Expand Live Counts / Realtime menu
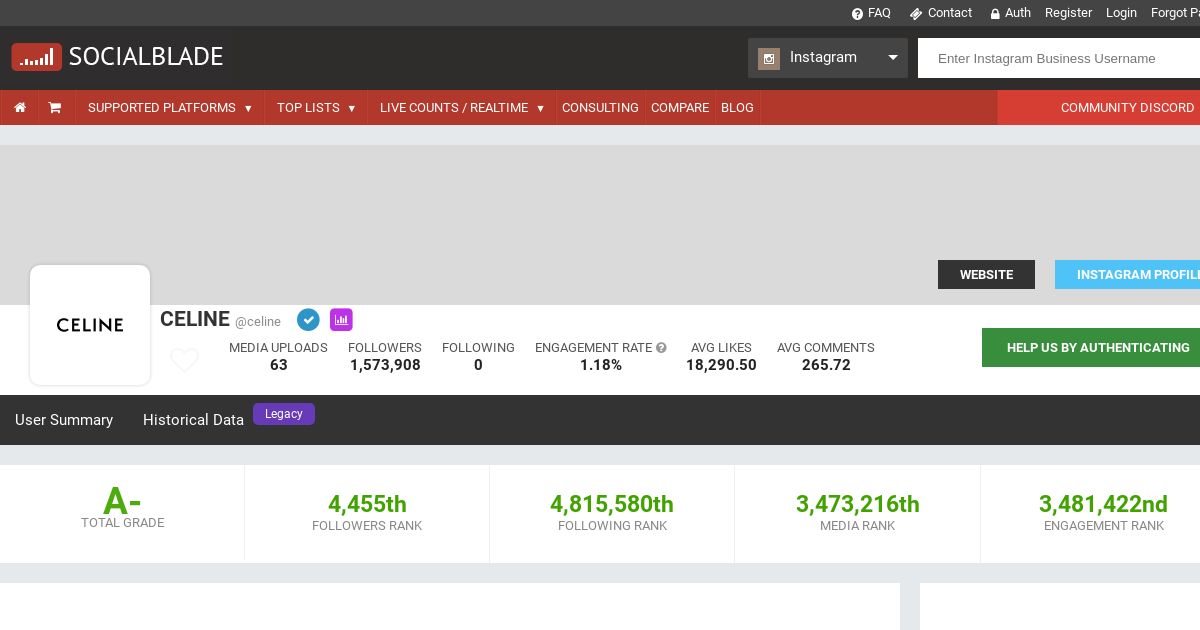This screenshot has width=1200, height=630. click(462, 108)
